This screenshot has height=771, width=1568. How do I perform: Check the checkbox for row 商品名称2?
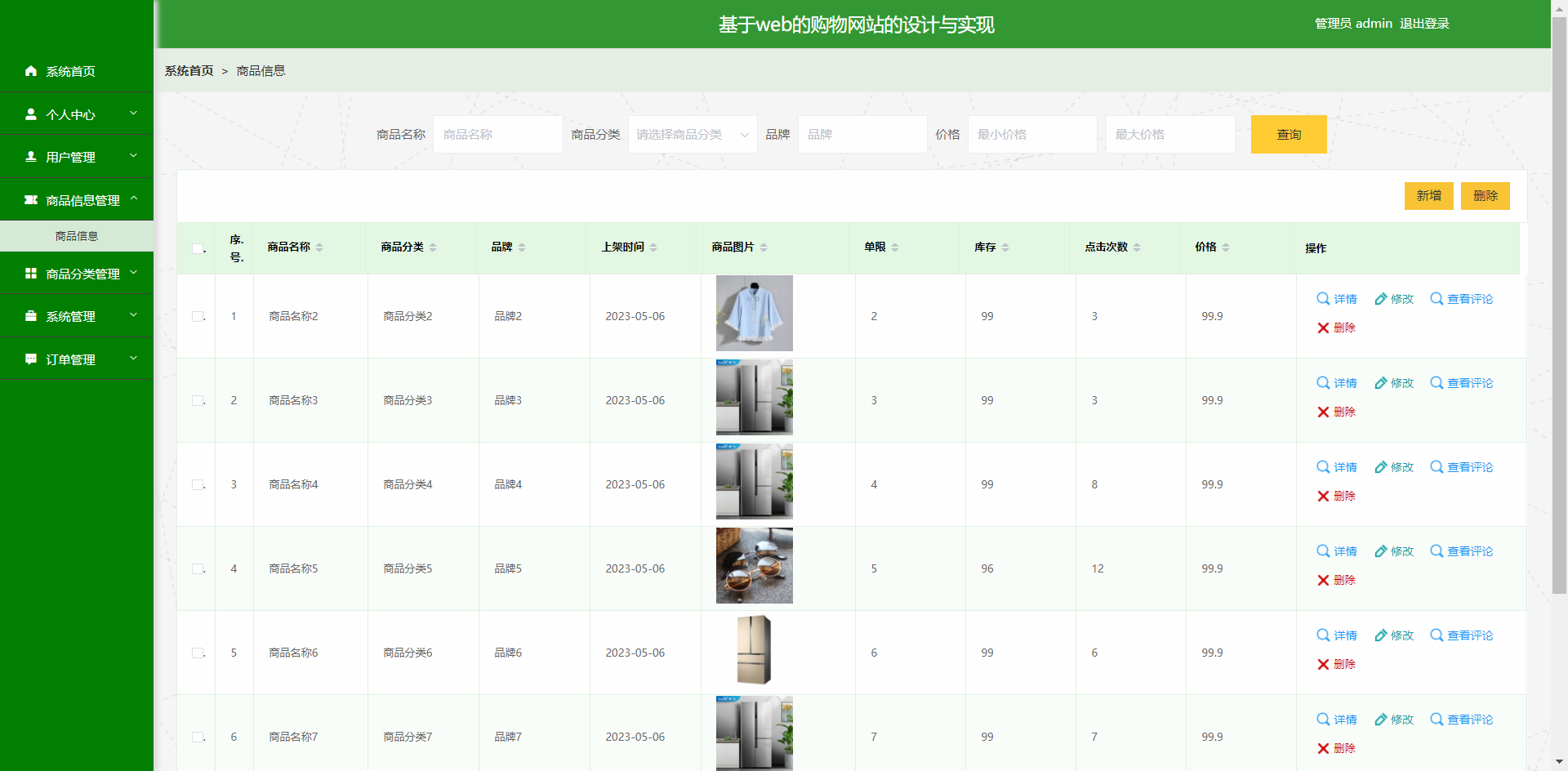198,316
